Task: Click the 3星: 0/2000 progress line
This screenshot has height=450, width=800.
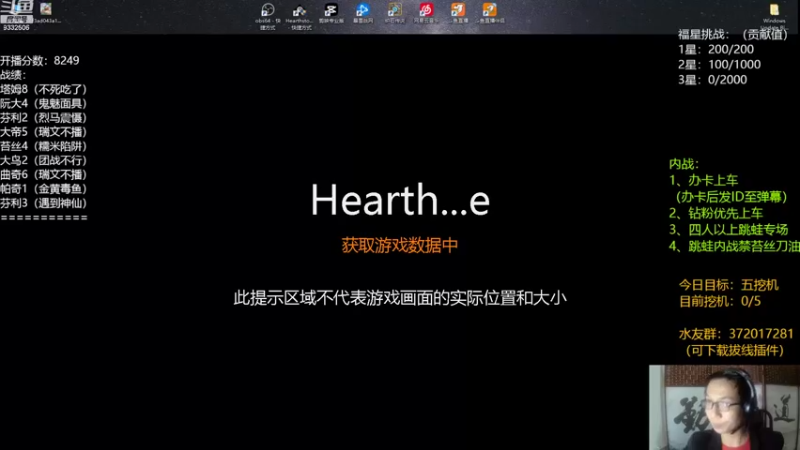Action: [x=712, y=80]
